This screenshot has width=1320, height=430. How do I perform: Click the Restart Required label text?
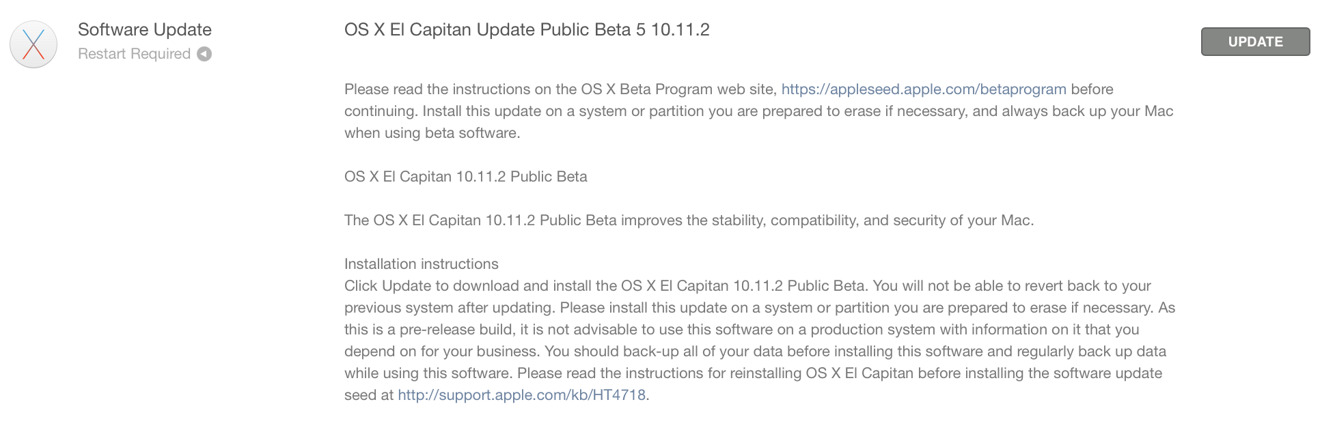134,54
